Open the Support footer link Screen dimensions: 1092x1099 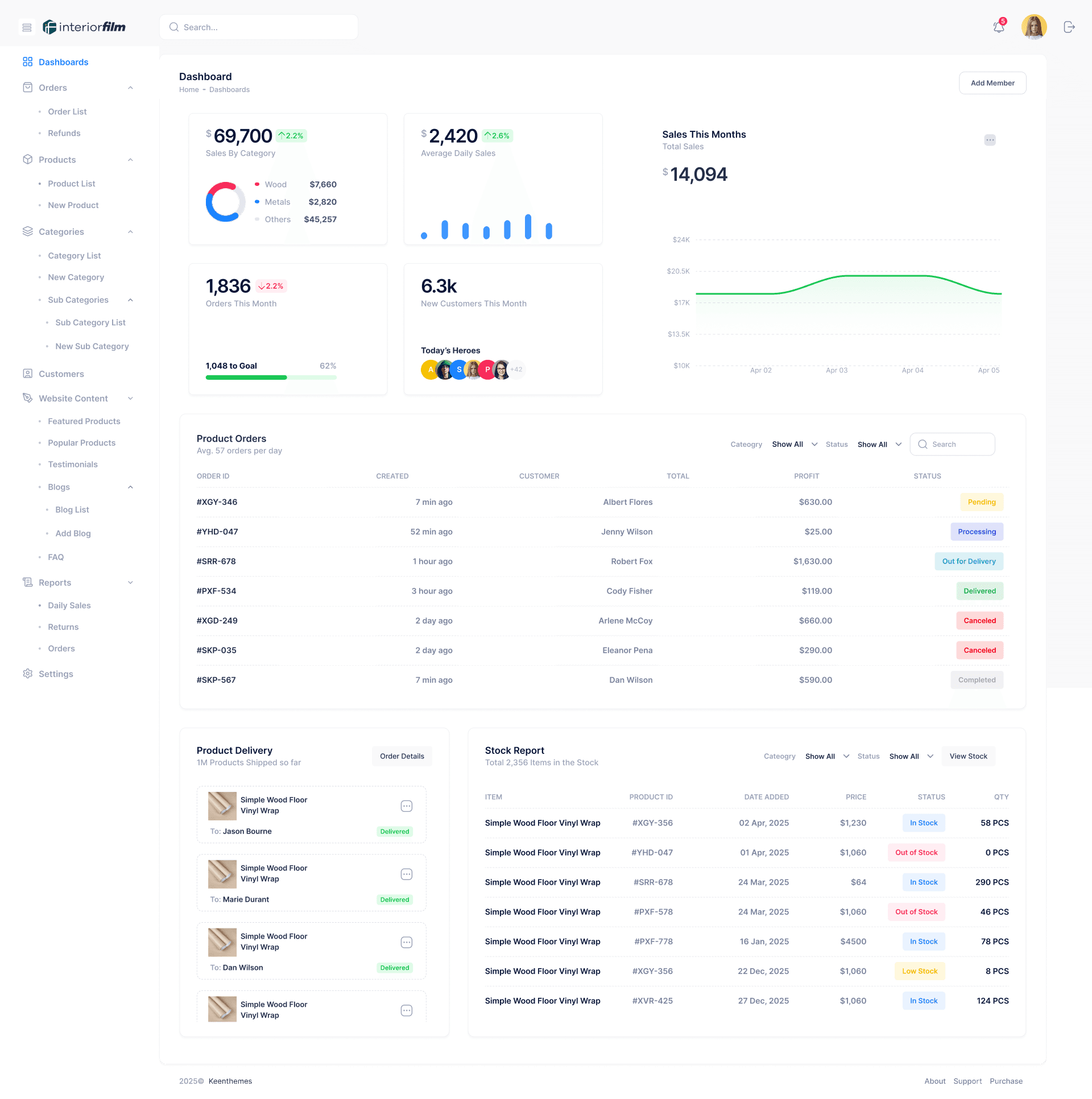967,1081
